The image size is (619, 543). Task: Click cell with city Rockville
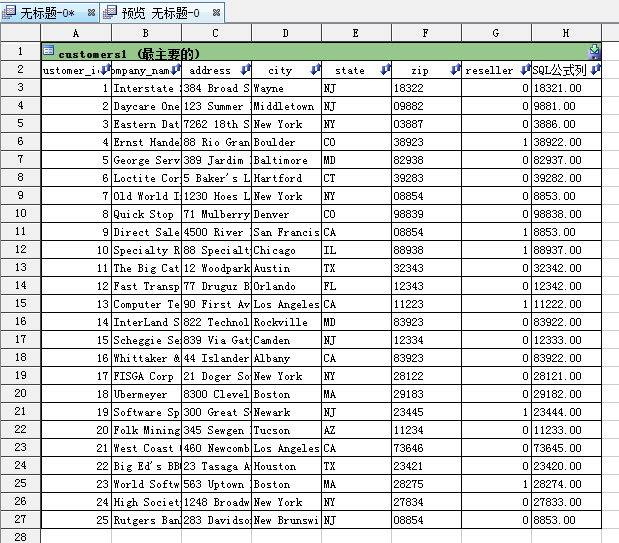click(286, 322)
